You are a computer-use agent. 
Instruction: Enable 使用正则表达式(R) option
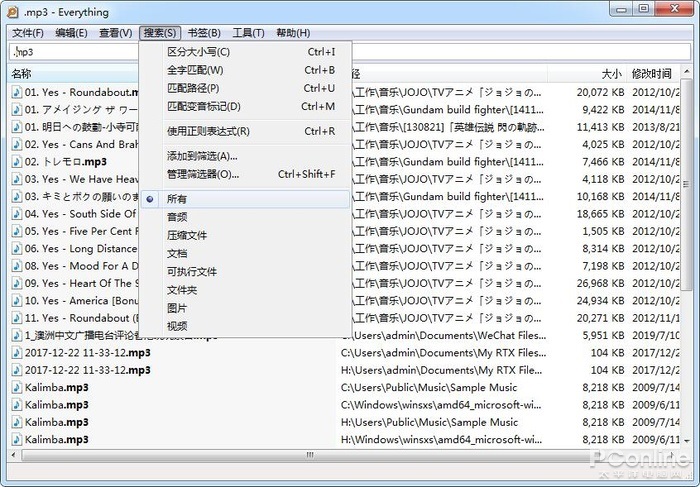point(246,131)
